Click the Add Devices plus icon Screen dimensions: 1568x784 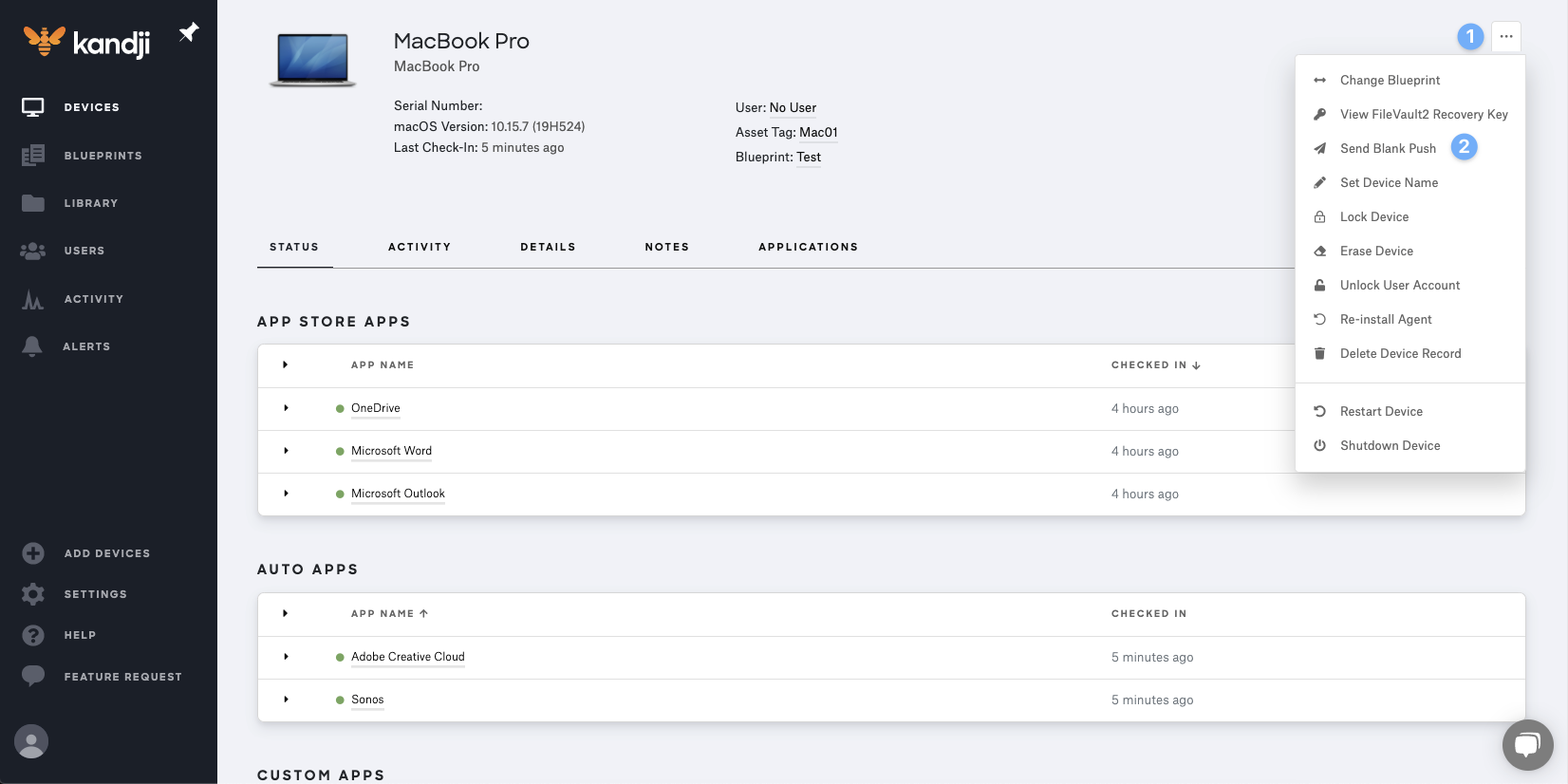pyautogui.click(x=33, y=553)
